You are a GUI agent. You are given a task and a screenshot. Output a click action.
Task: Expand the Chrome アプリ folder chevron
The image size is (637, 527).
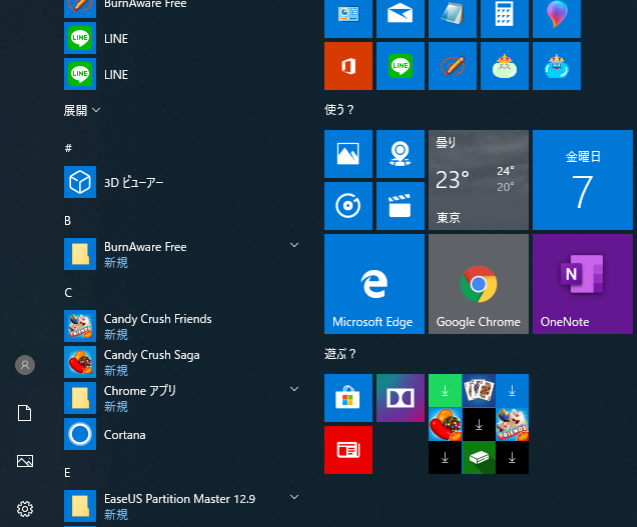pyautogui.click(x=294, y=389)
